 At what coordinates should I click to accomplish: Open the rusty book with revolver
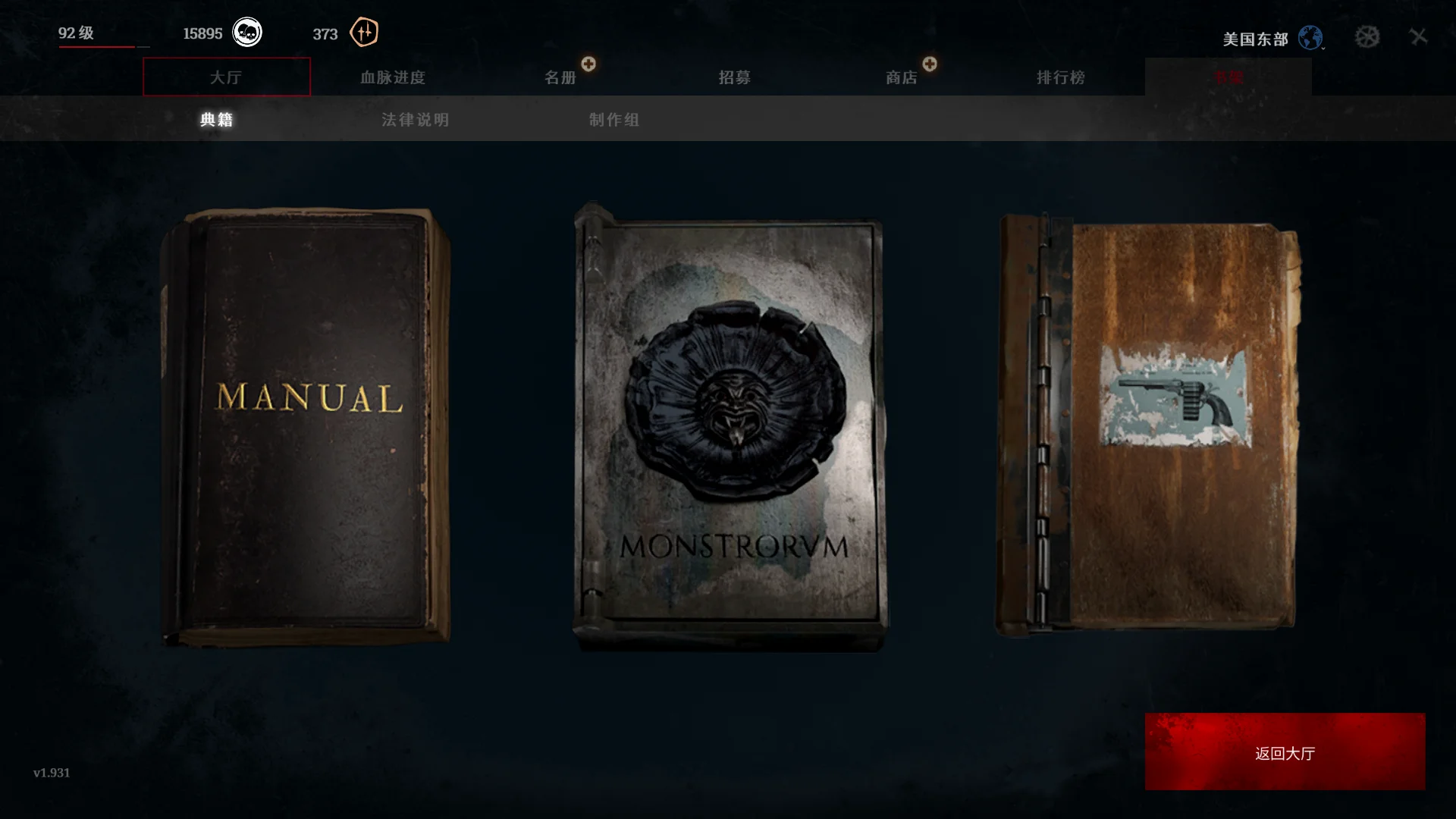coord(1148,425)
